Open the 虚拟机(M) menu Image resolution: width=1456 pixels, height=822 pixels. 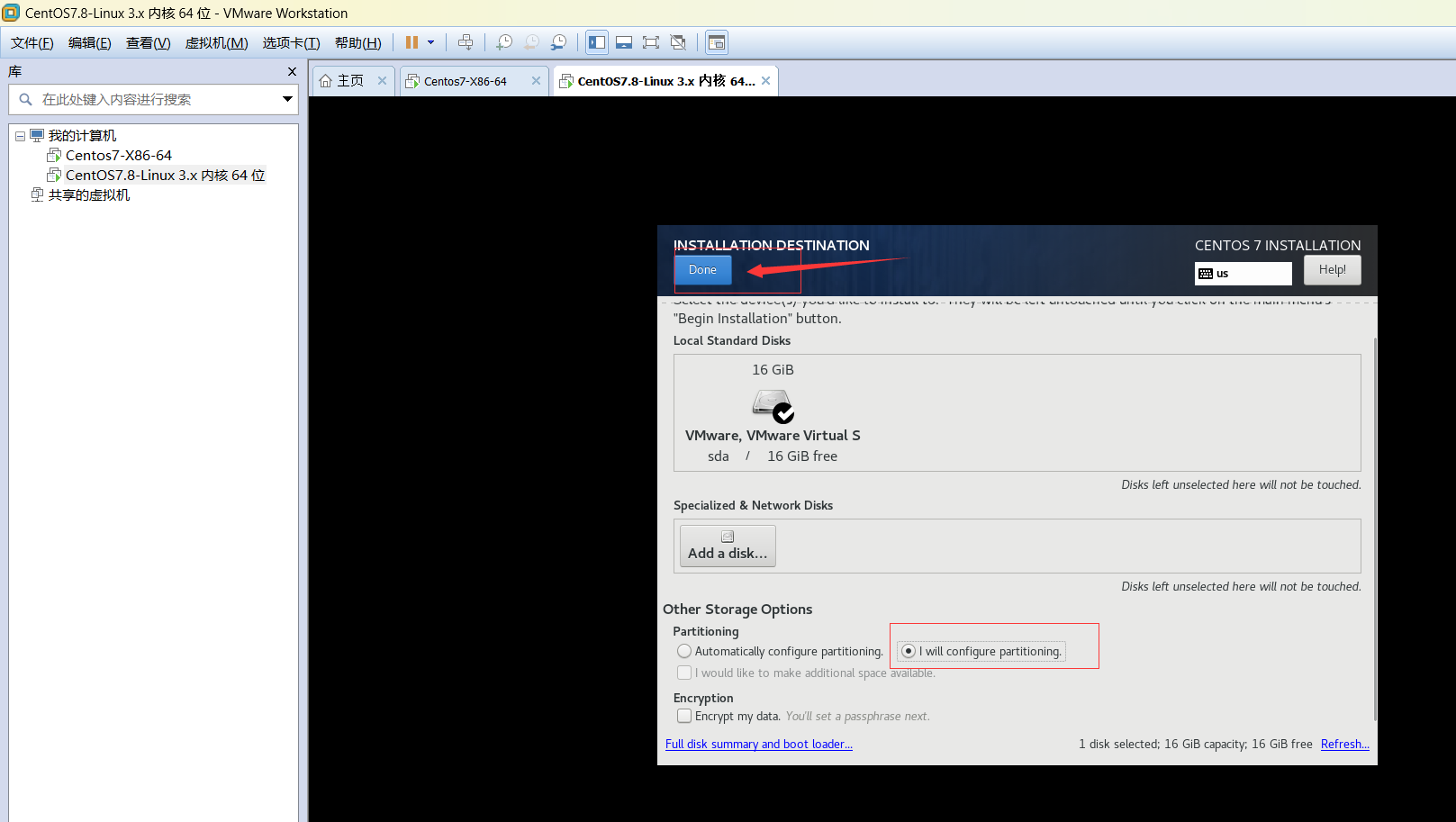click(217, 43)
